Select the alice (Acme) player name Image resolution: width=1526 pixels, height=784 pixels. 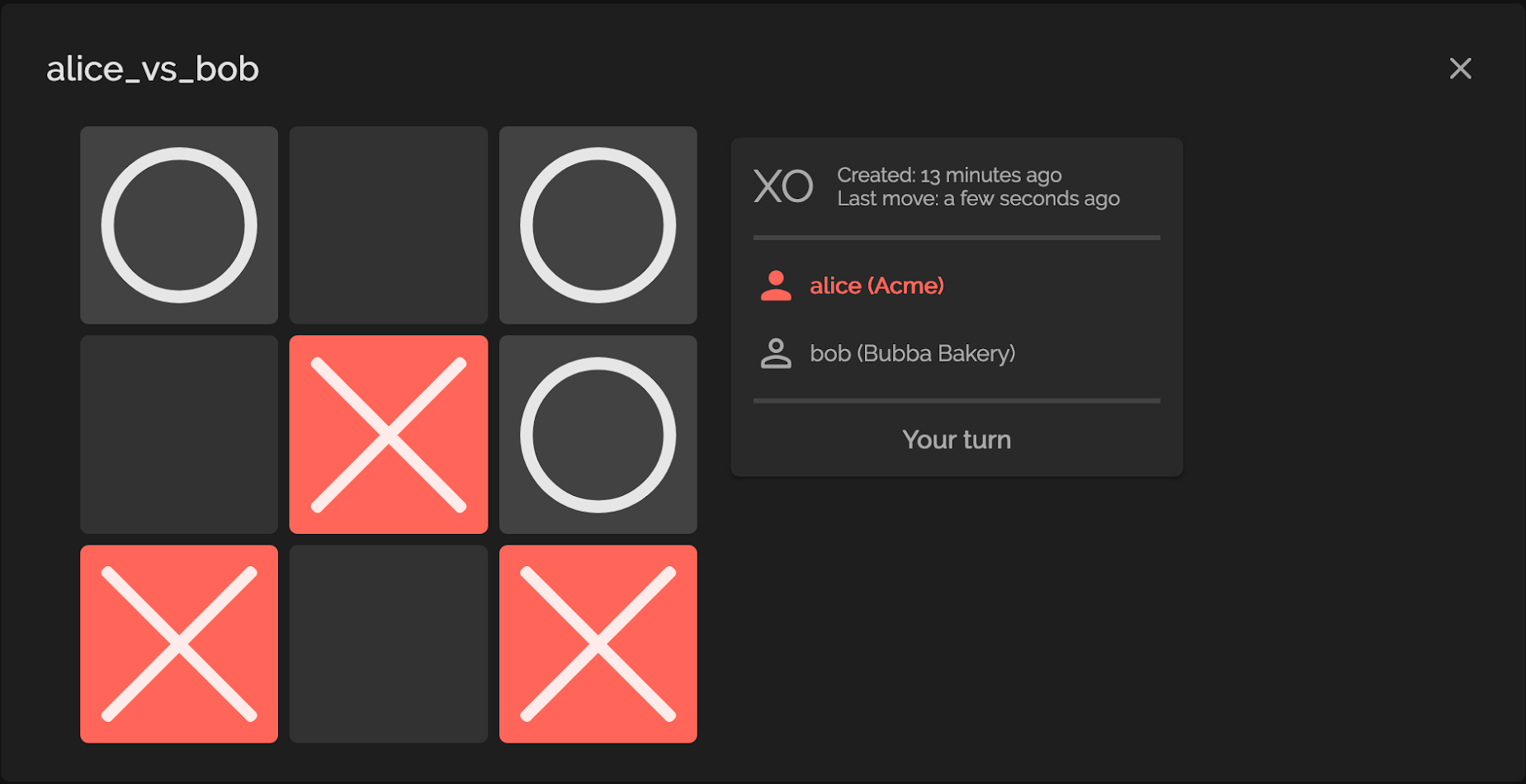[876, 286]
